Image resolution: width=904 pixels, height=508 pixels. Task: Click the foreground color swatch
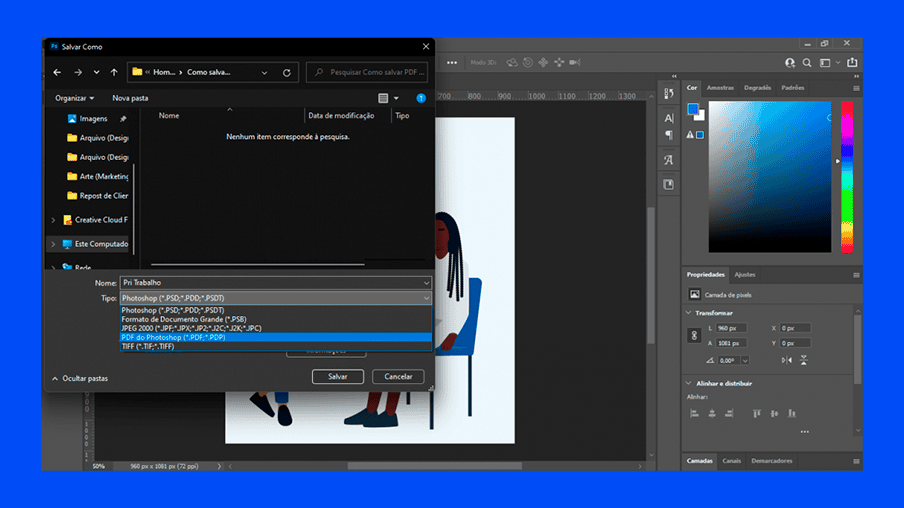692,109
